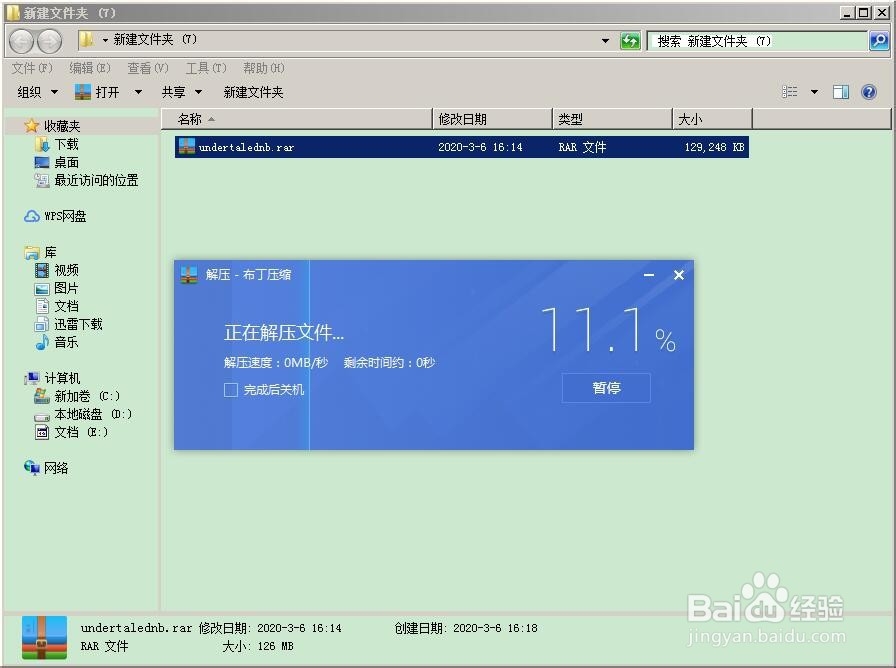Viewport: 896px width, 668px height.
Task: Open the 查看(V) menu
Action: [x=148, y=68]
